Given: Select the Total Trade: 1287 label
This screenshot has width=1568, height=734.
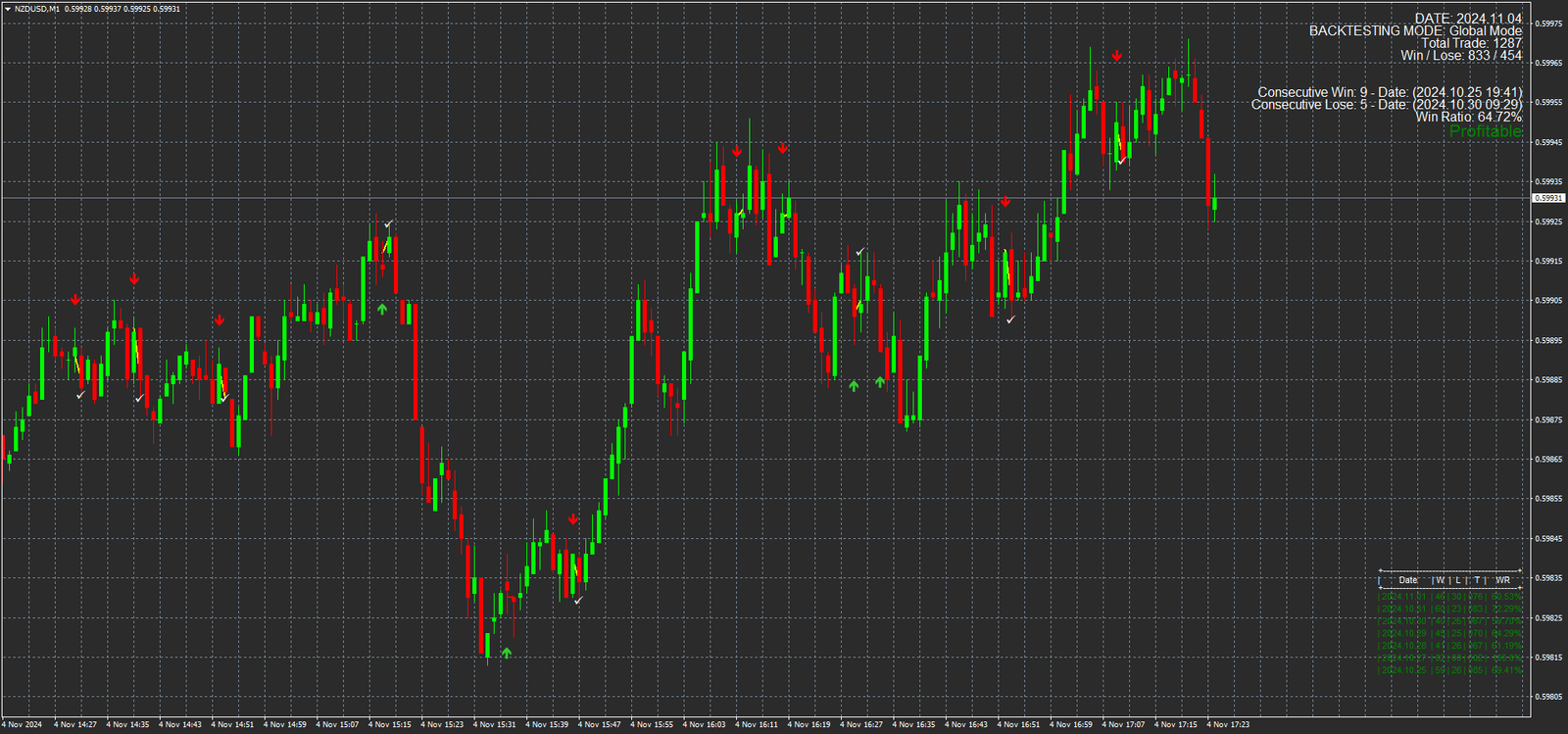Looking at the screenshot, I should [x=1471, y=43].
